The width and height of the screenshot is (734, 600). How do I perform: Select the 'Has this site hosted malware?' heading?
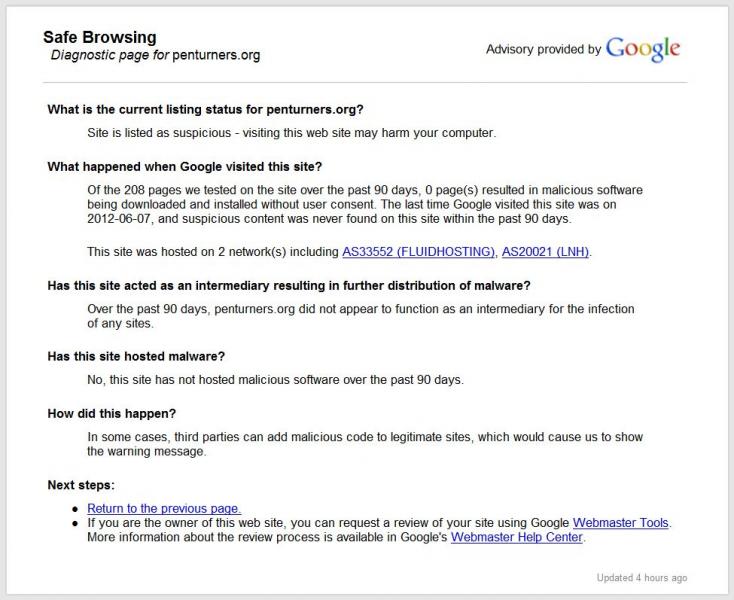pos(136,356)
